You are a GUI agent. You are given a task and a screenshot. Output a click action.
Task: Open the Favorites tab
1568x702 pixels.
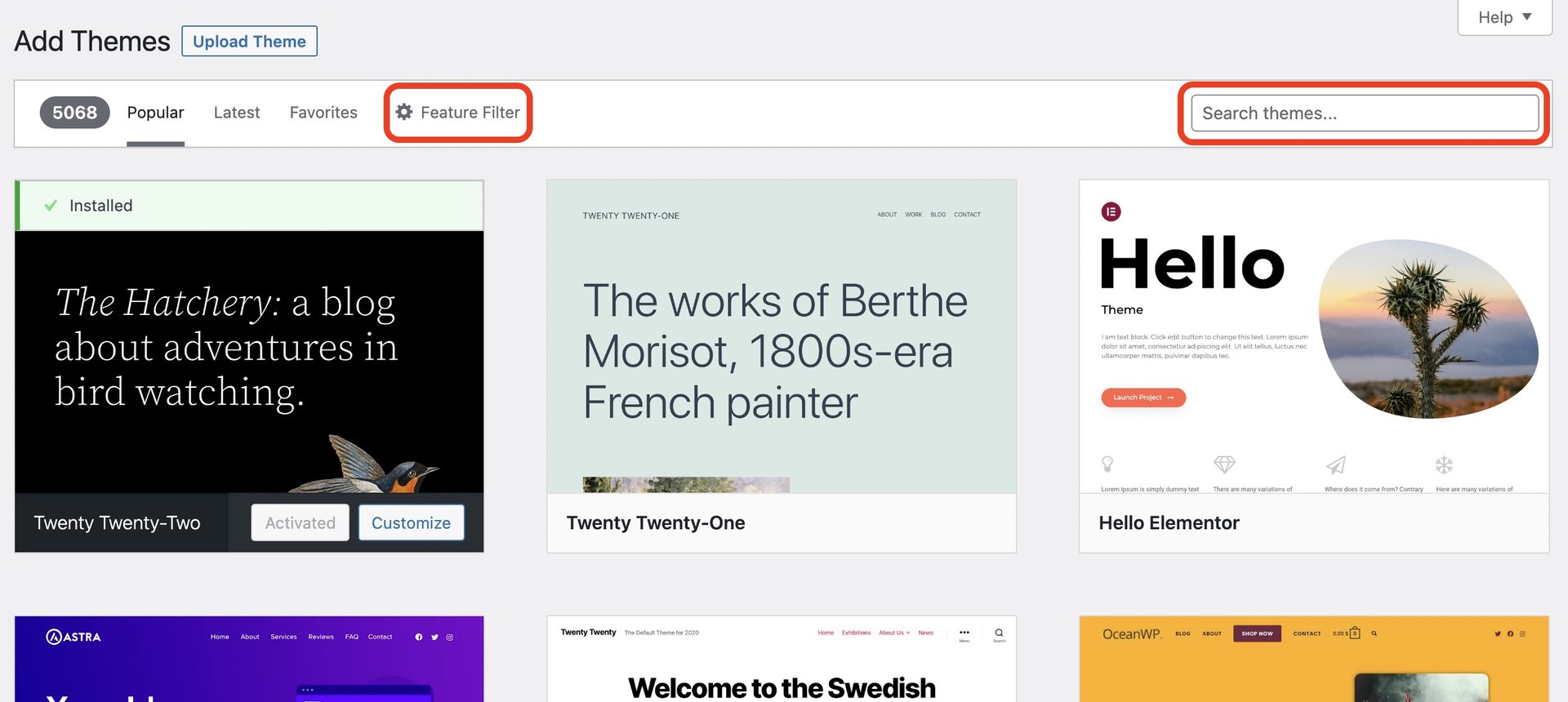click(323, 113)
